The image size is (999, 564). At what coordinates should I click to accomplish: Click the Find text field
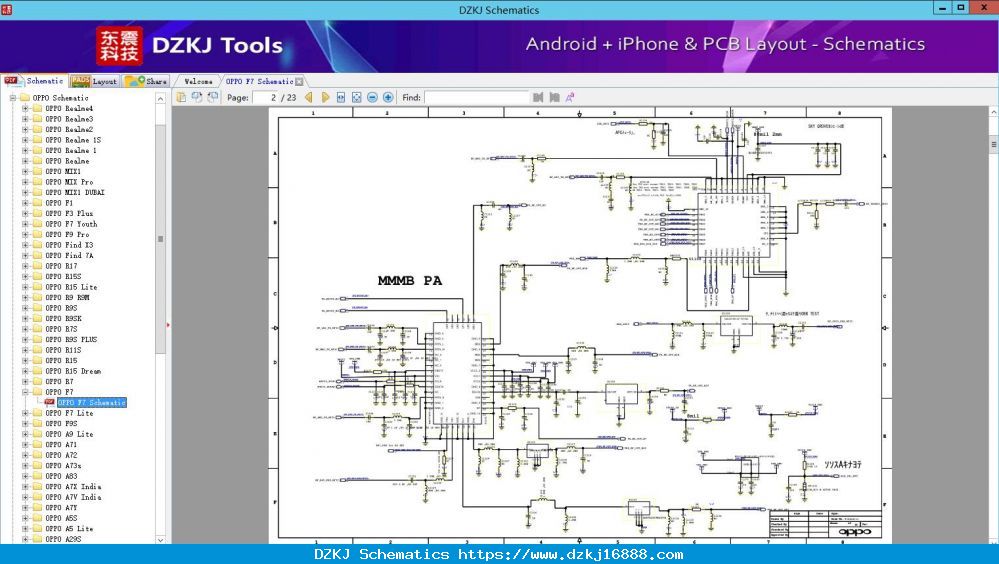click(x=477, y=98)
